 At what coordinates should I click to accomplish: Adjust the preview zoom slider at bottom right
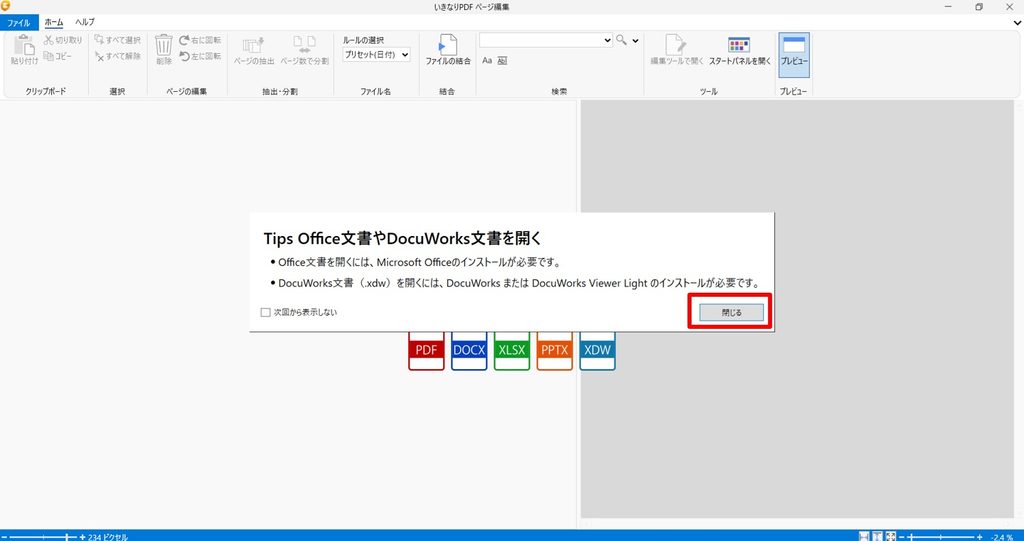pos(940,537)
